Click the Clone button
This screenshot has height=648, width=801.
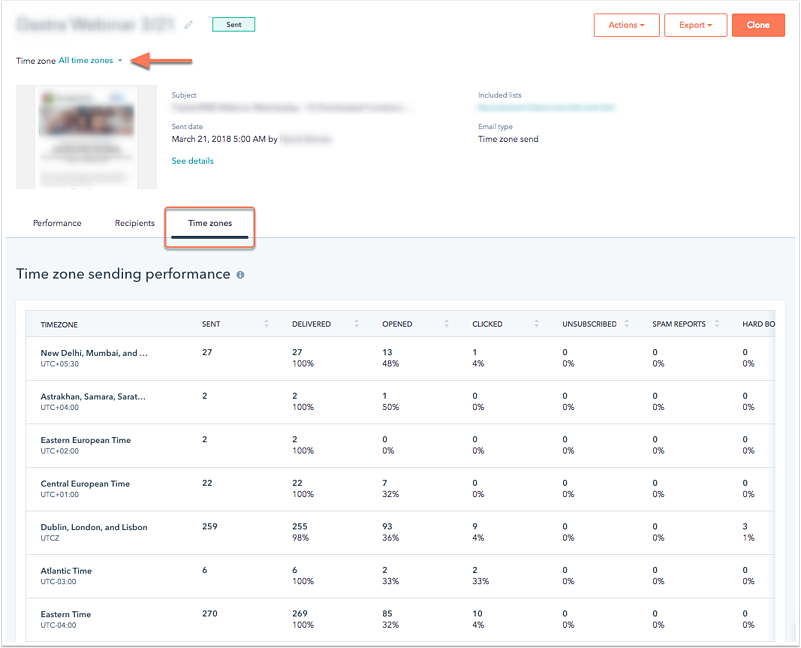758,25
